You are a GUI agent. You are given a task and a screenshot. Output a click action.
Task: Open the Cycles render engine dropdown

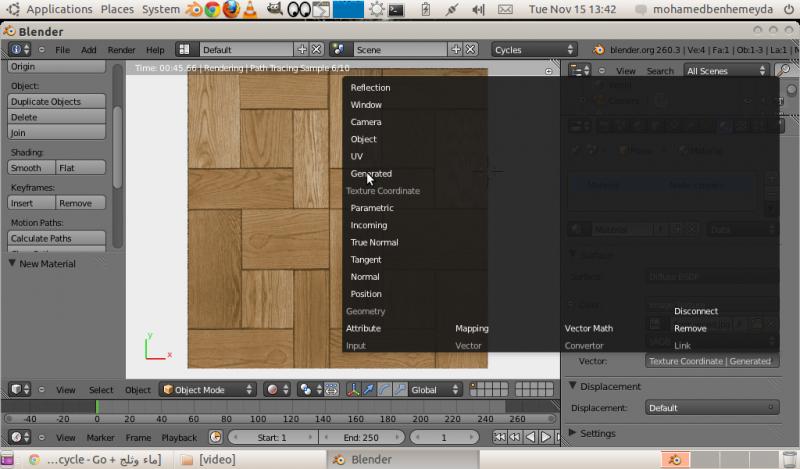coord(535,49)
